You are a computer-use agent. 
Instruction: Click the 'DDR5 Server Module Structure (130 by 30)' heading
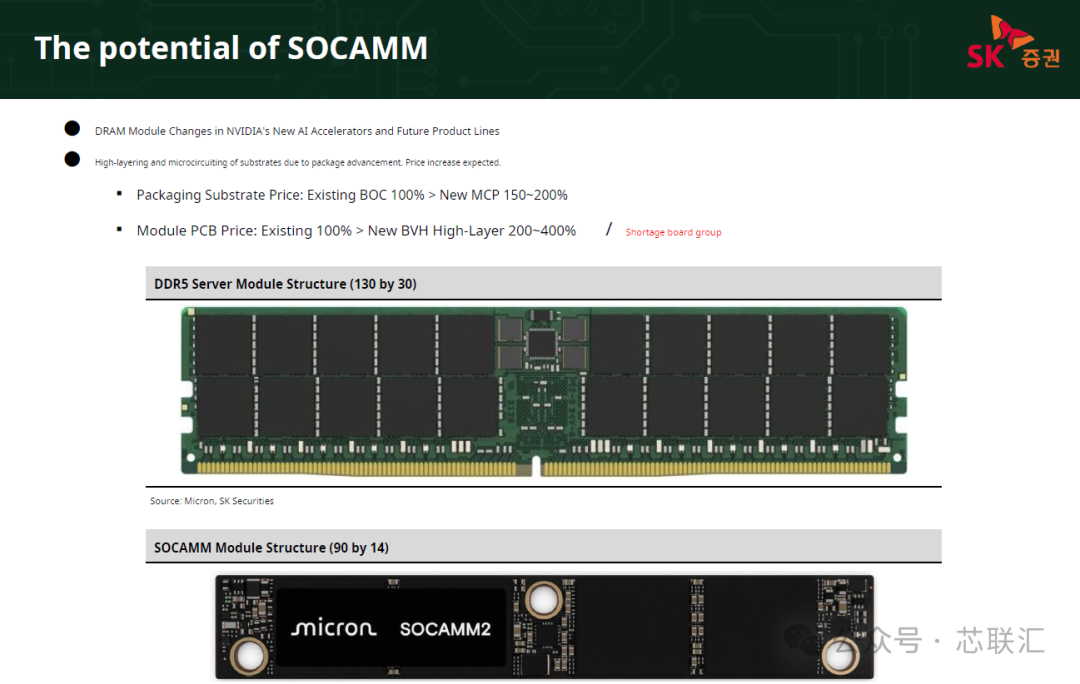point(285,284)
